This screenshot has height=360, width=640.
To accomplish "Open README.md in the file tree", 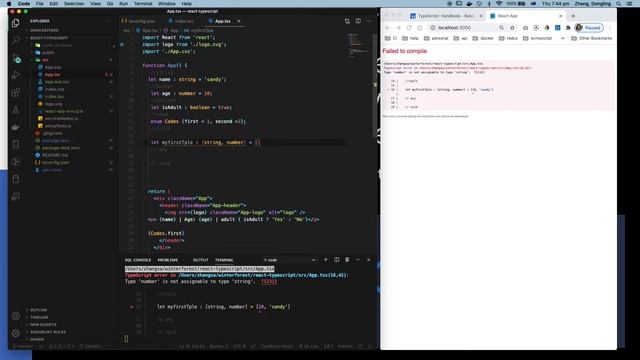I will (x=55, y=155).
